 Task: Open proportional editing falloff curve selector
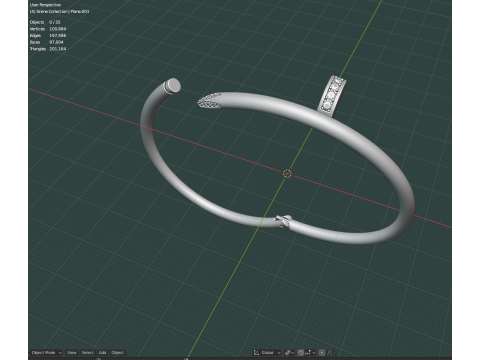pyautogui.click(x=332, y=353)
